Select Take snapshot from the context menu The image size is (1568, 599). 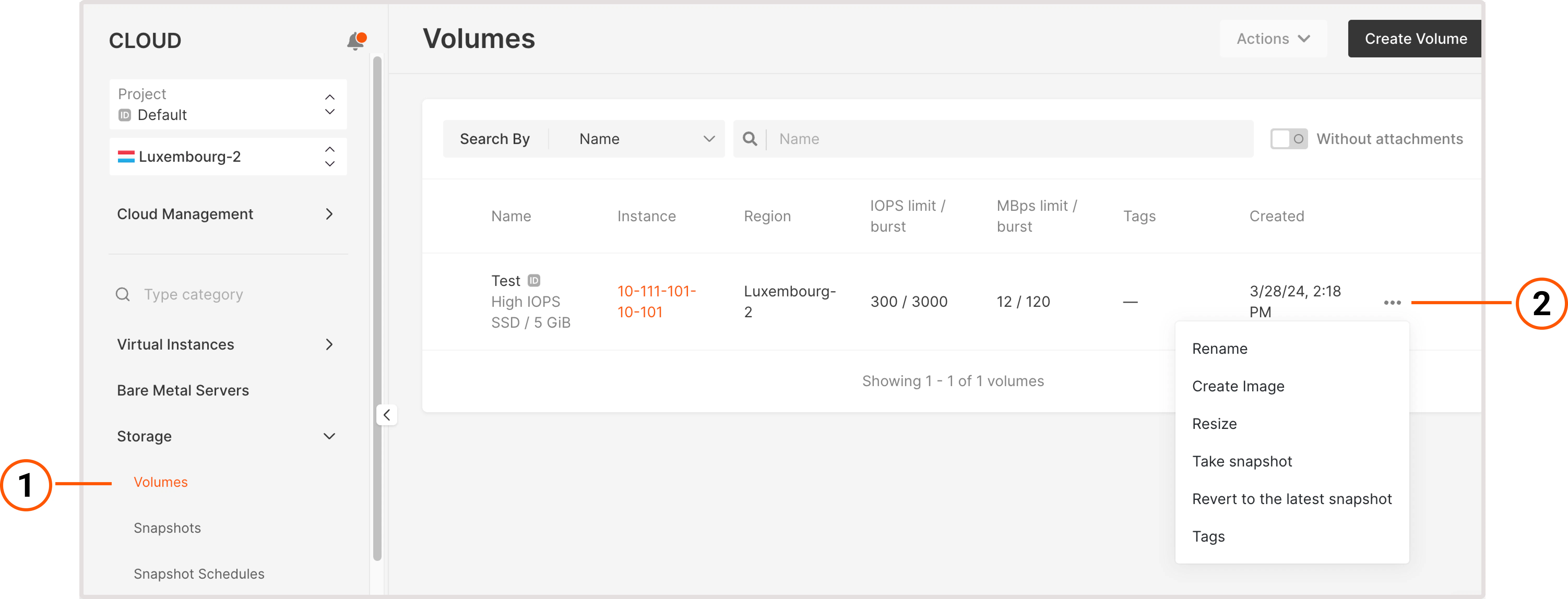tap(1242, 462)
